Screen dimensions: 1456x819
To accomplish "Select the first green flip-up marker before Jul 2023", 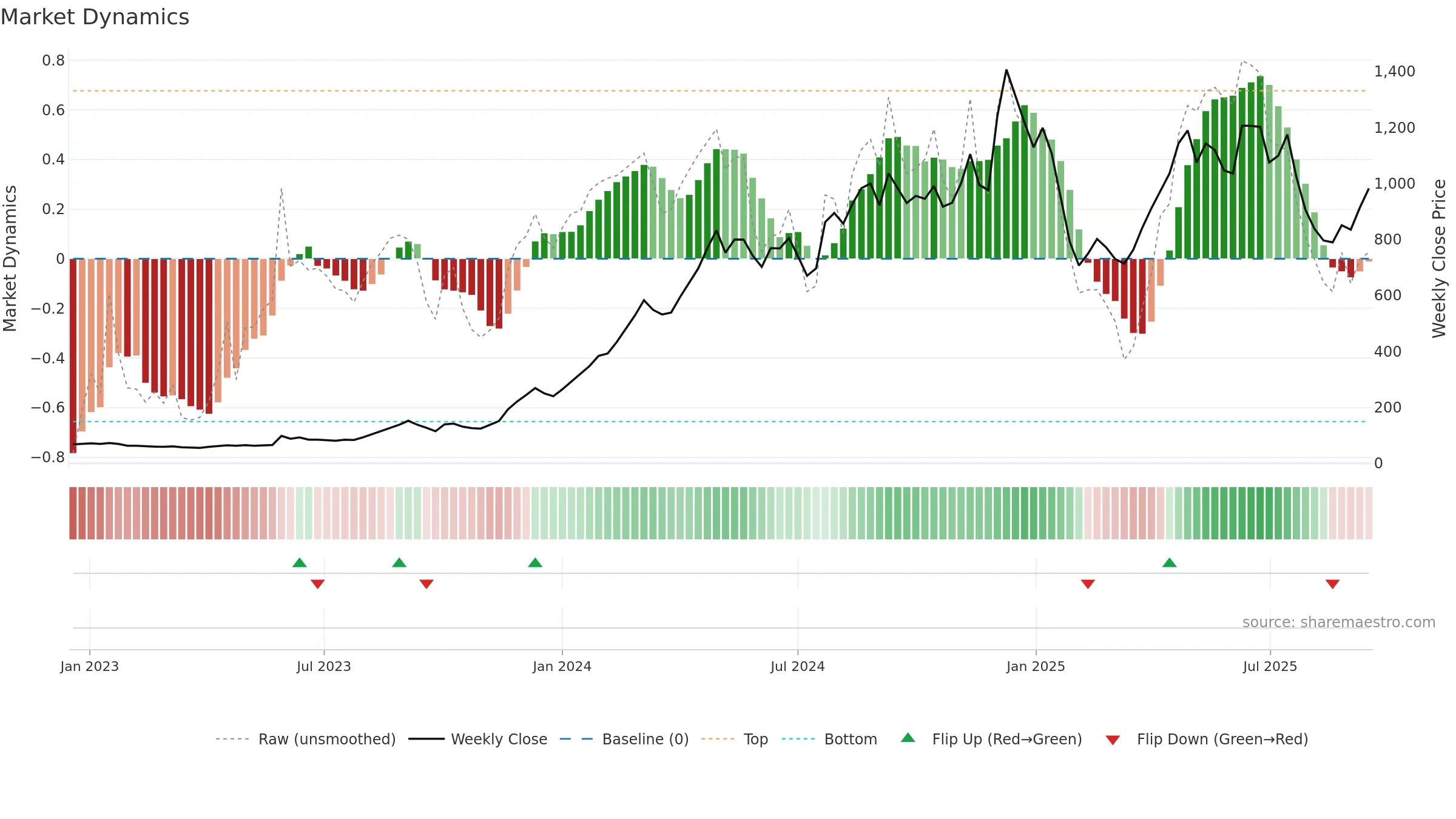I will pyautogui.click(x=300, y=562).
